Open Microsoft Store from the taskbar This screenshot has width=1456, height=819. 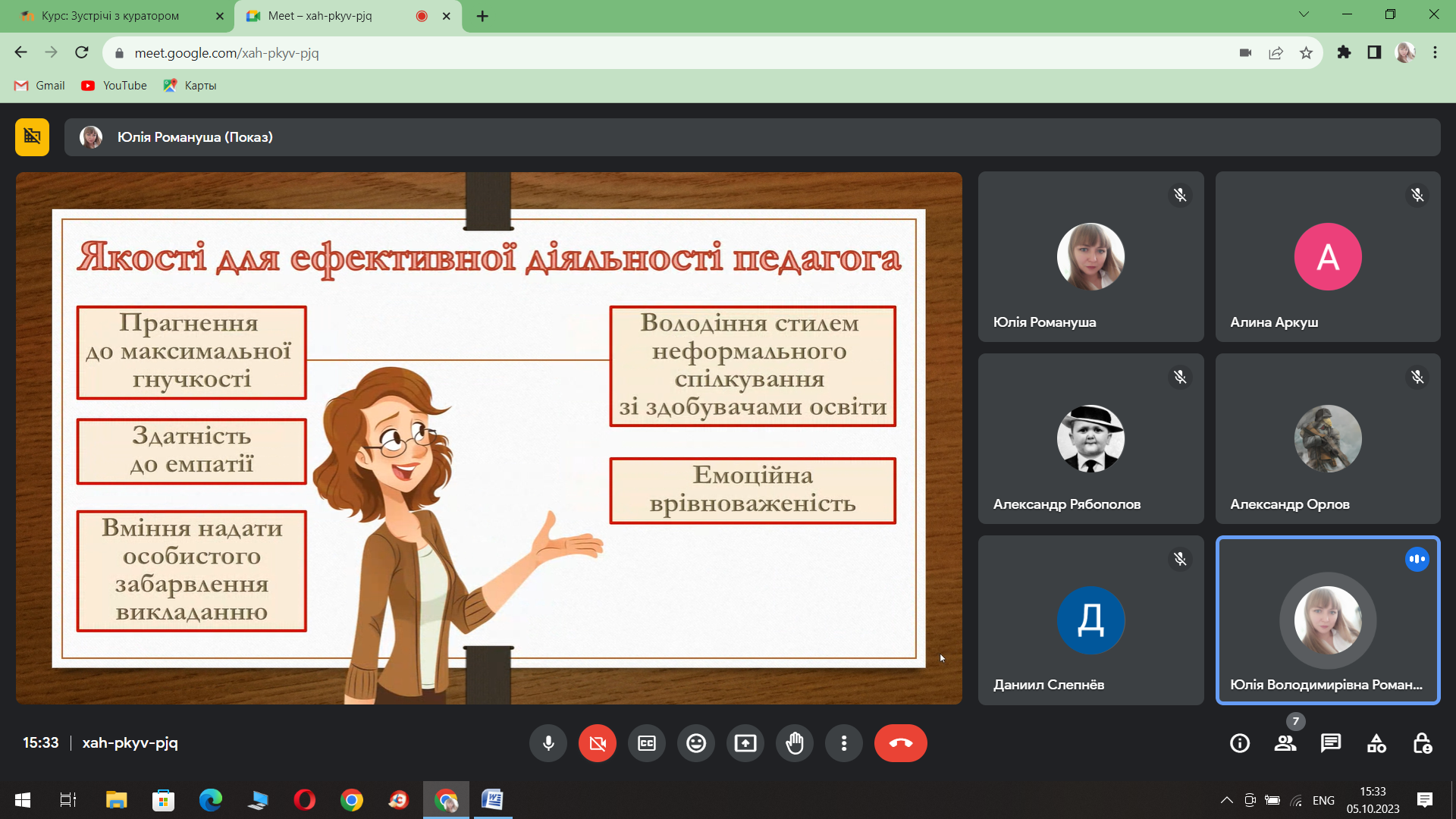click(164, 800)
